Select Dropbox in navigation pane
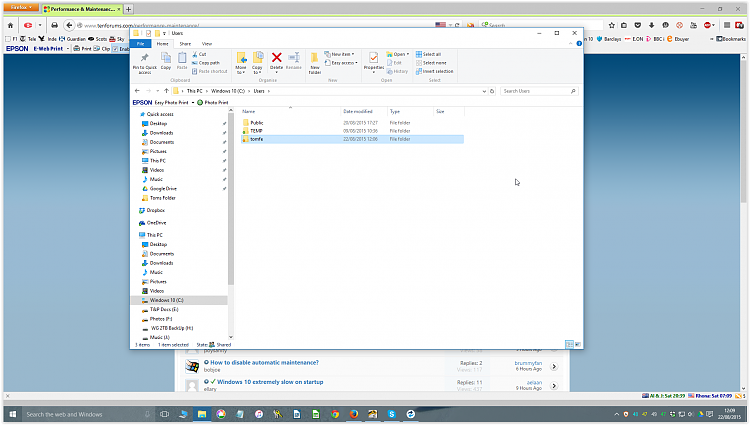The height and width of the screenshot is (425, 750). [152, 210]
